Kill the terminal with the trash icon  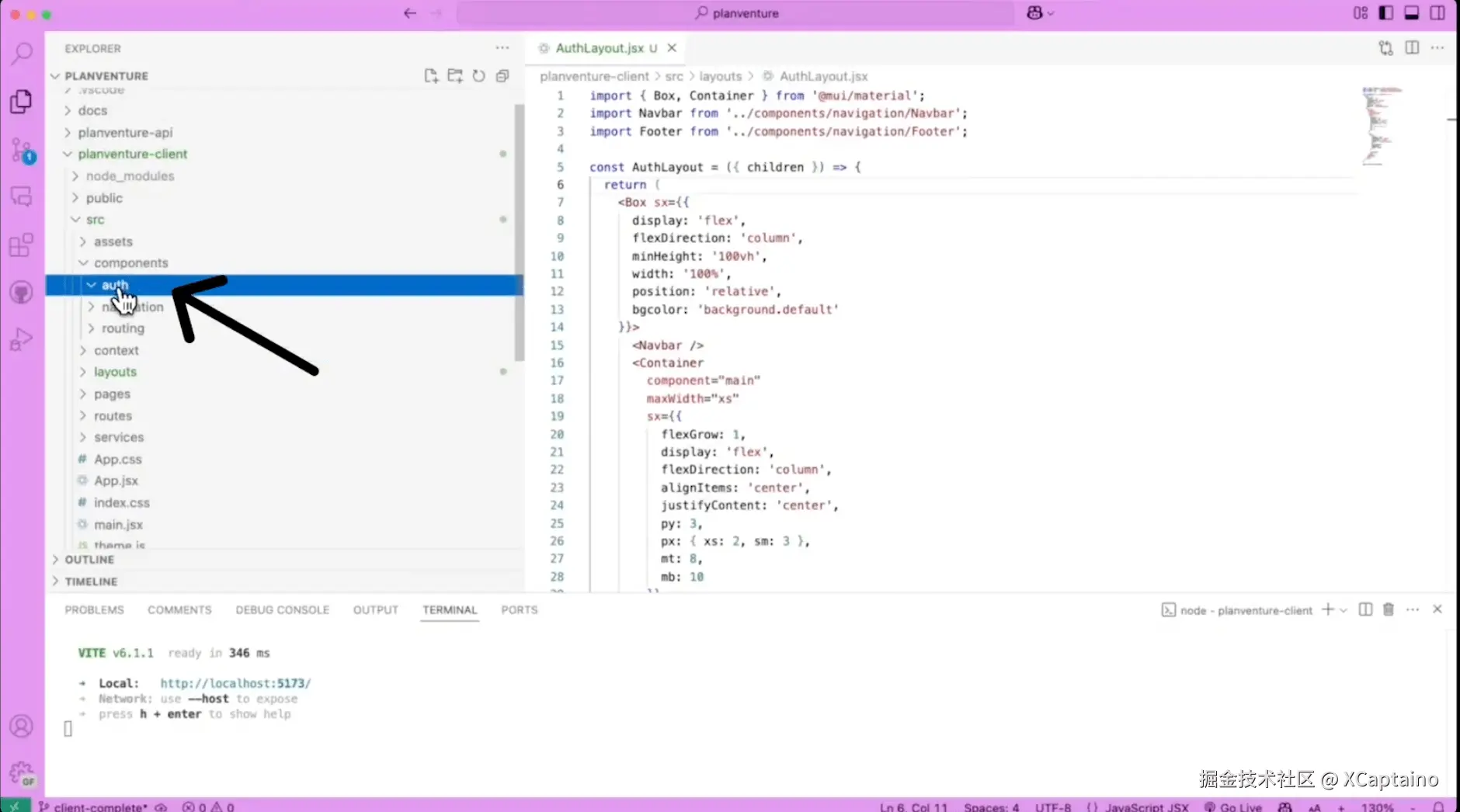pyautogui.click(x=1388, y=609)
